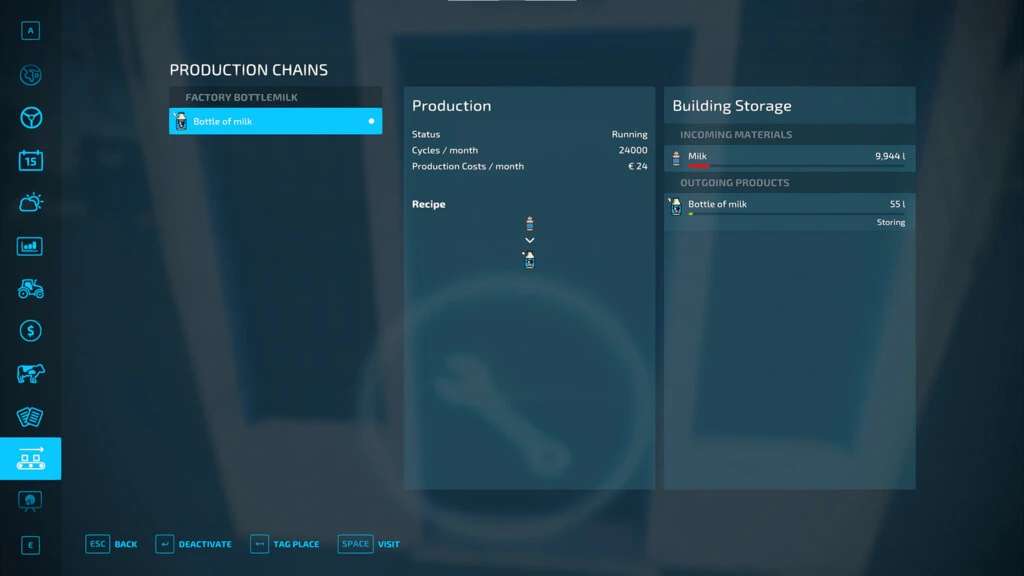This screenshot has width=1024, height=576.
Task: Click the red Milk fill level bar
Action: pyautogui.click(x=699, y=166)
